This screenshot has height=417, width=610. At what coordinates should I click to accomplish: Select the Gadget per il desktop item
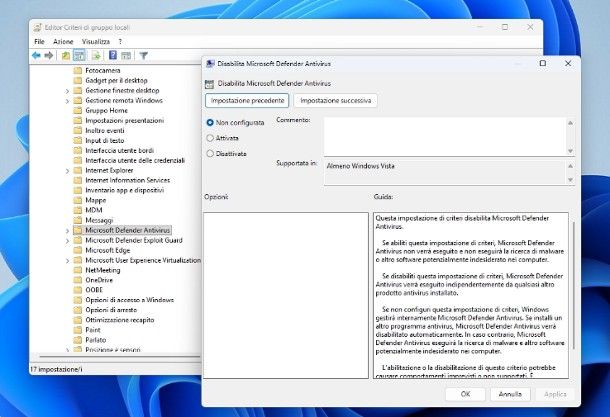(116, 81)
